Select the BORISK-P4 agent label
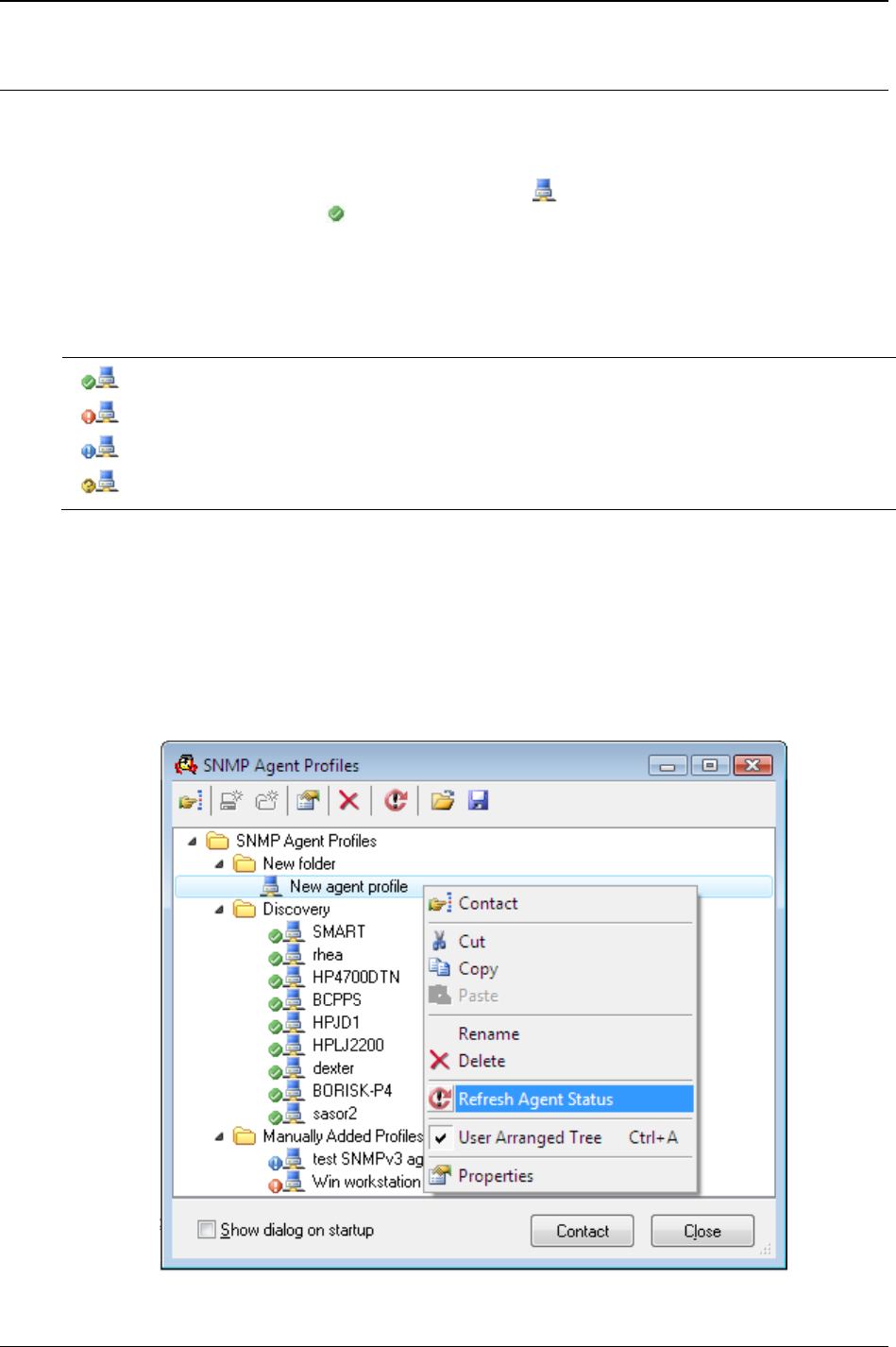Viewport: 896px width, 1347px height. click(352, 1090)
